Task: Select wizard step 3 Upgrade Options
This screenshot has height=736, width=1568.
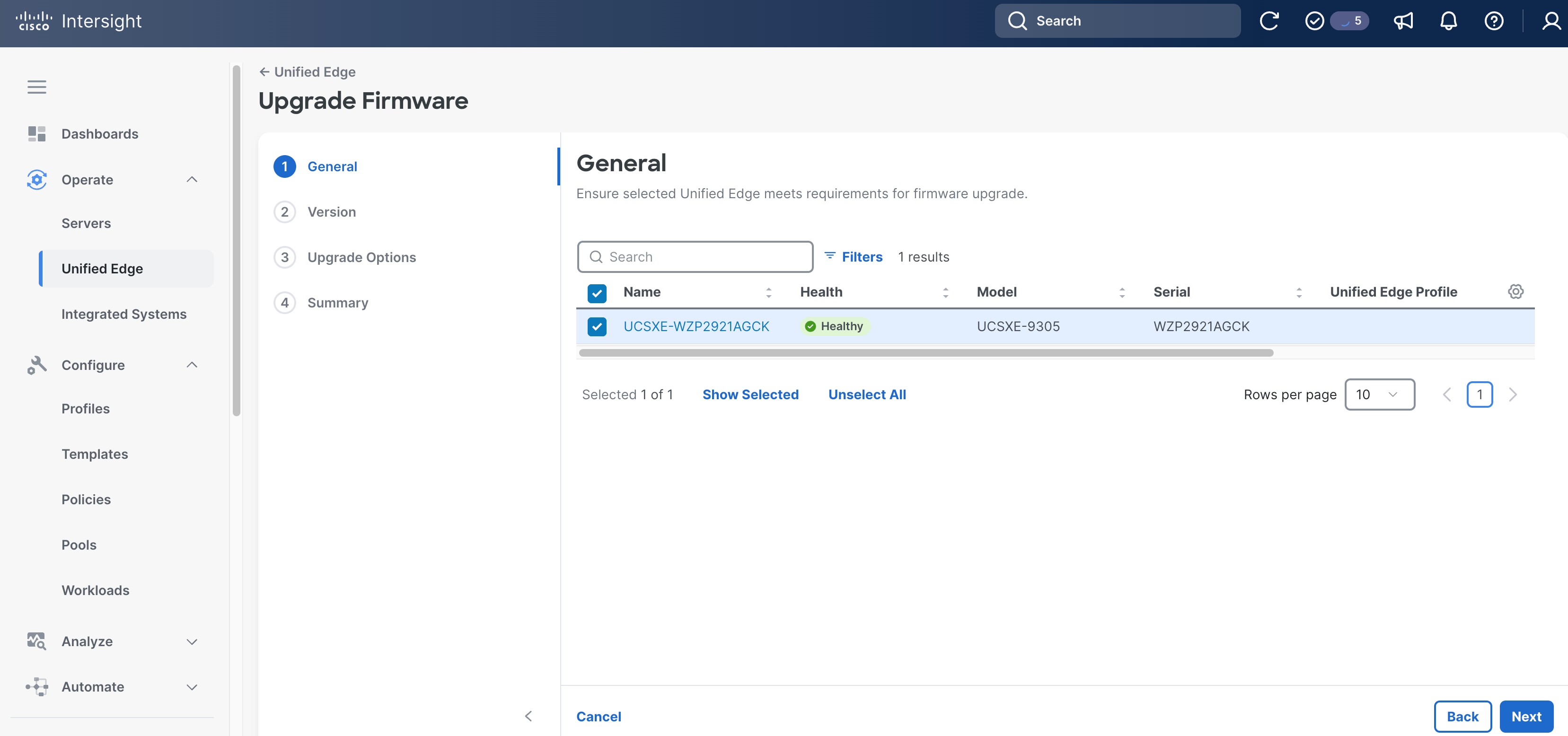Action: (344, 257)
